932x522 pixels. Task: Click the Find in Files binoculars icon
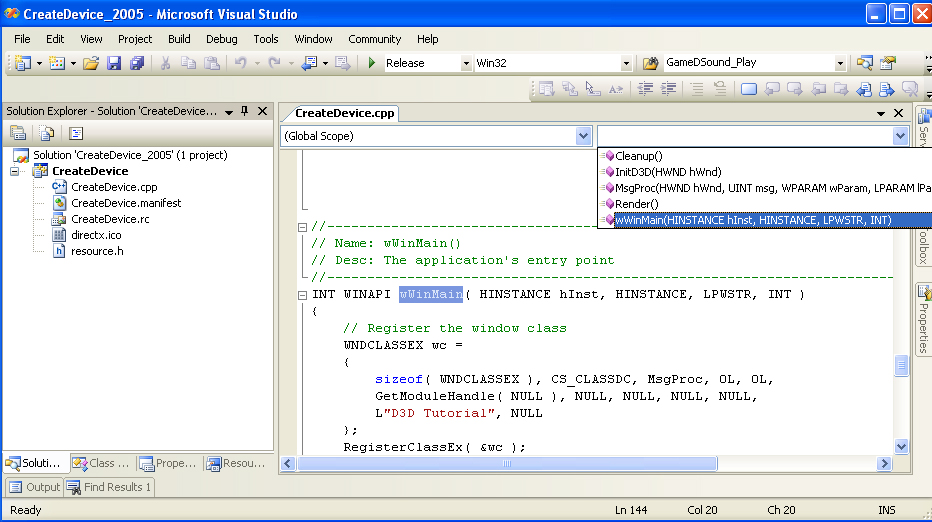(650, 63)
